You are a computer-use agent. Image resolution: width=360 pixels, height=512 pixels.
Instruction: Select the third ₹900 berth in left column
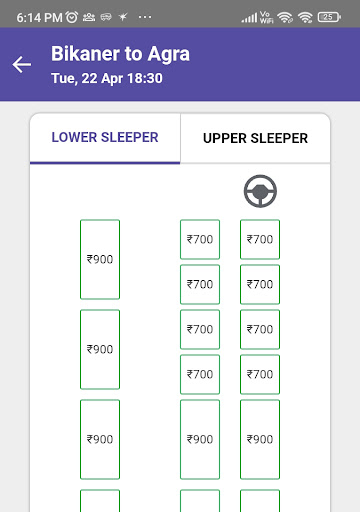(100, 439)
